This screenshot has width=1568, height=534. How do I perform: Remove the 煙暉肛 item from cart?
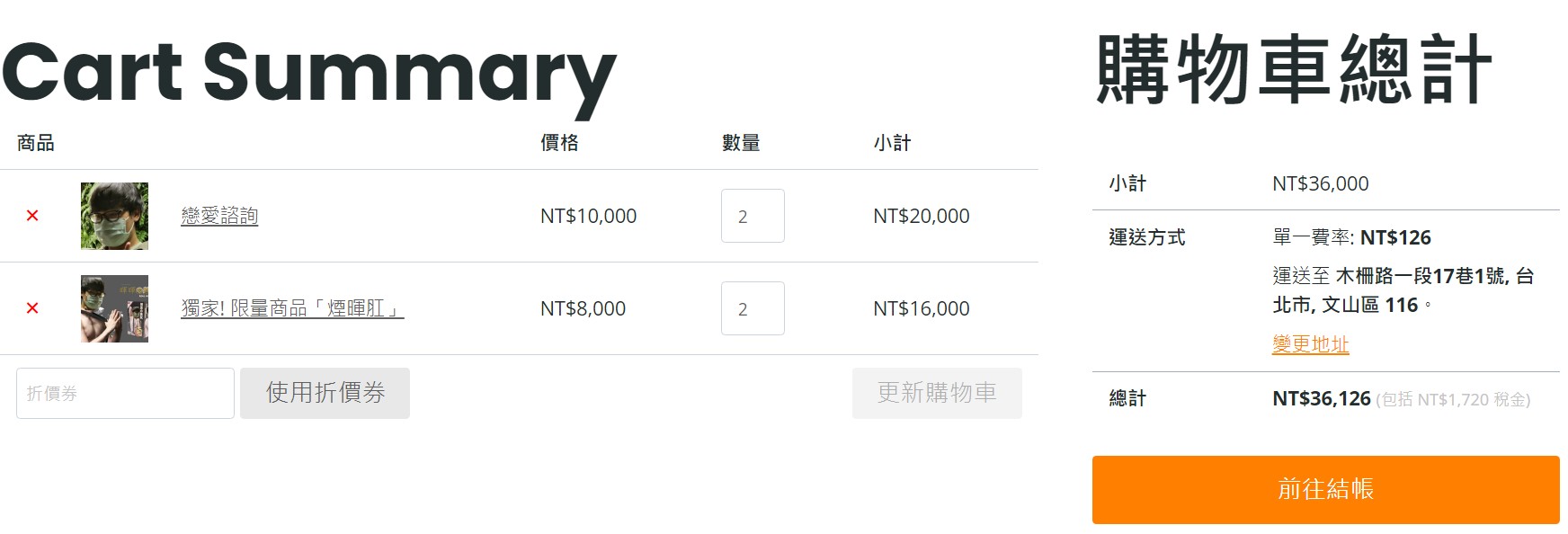pos(32,308)
